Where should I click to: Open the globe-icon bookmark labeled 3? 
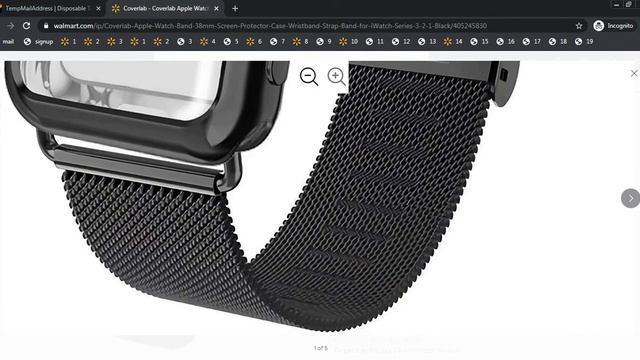[x=185, y=41]
